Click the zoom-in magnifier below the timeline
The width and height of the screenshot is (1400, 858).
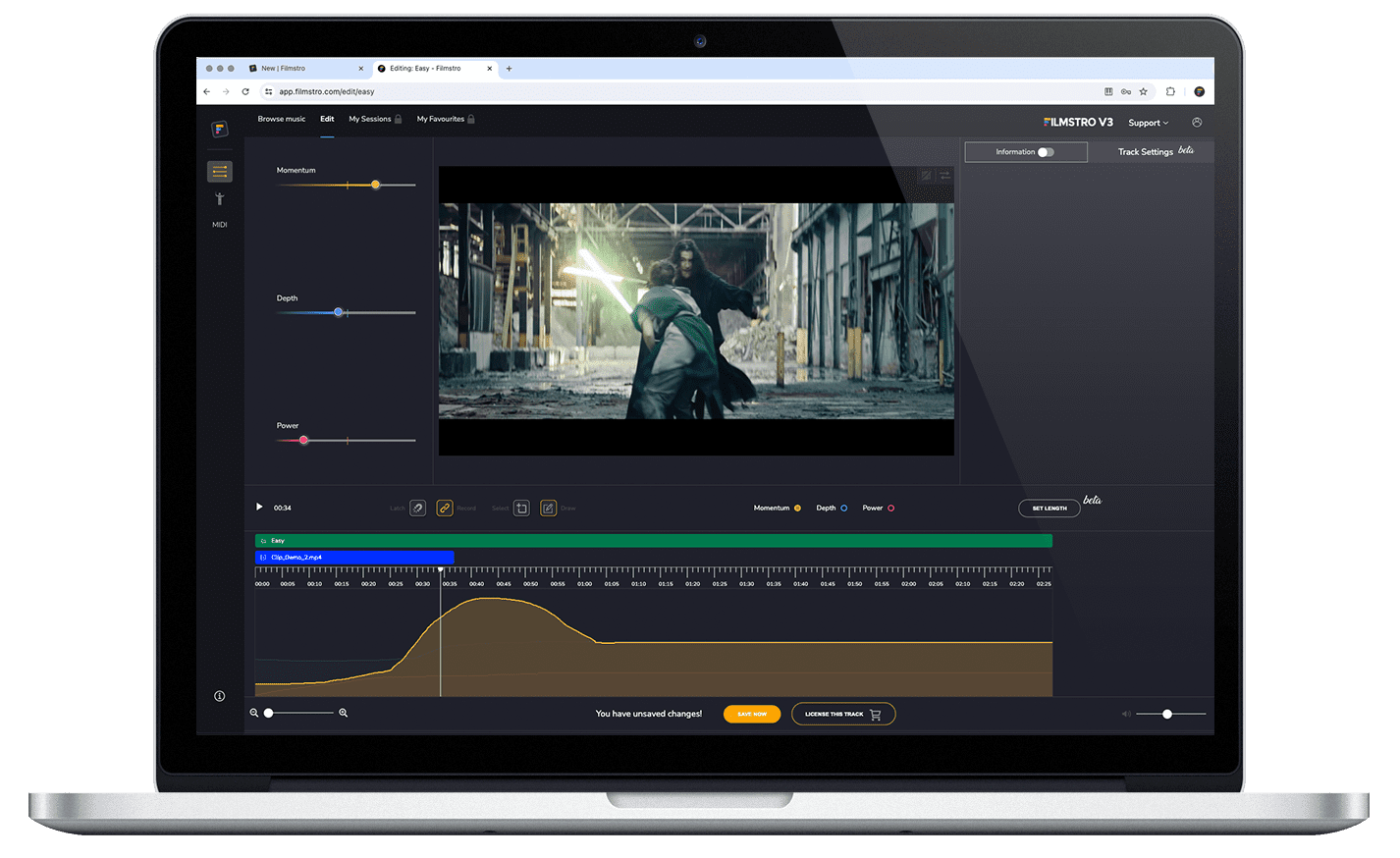(343, 713)
